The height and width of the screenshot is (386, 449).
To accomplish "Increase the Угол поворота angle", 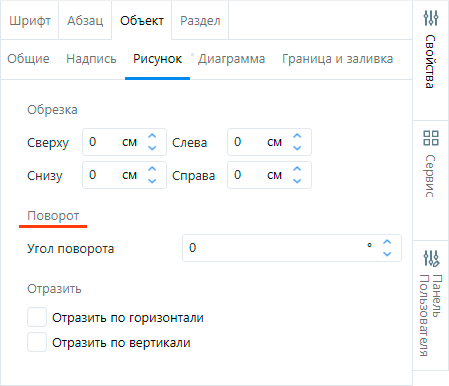I will pos(387,242).
